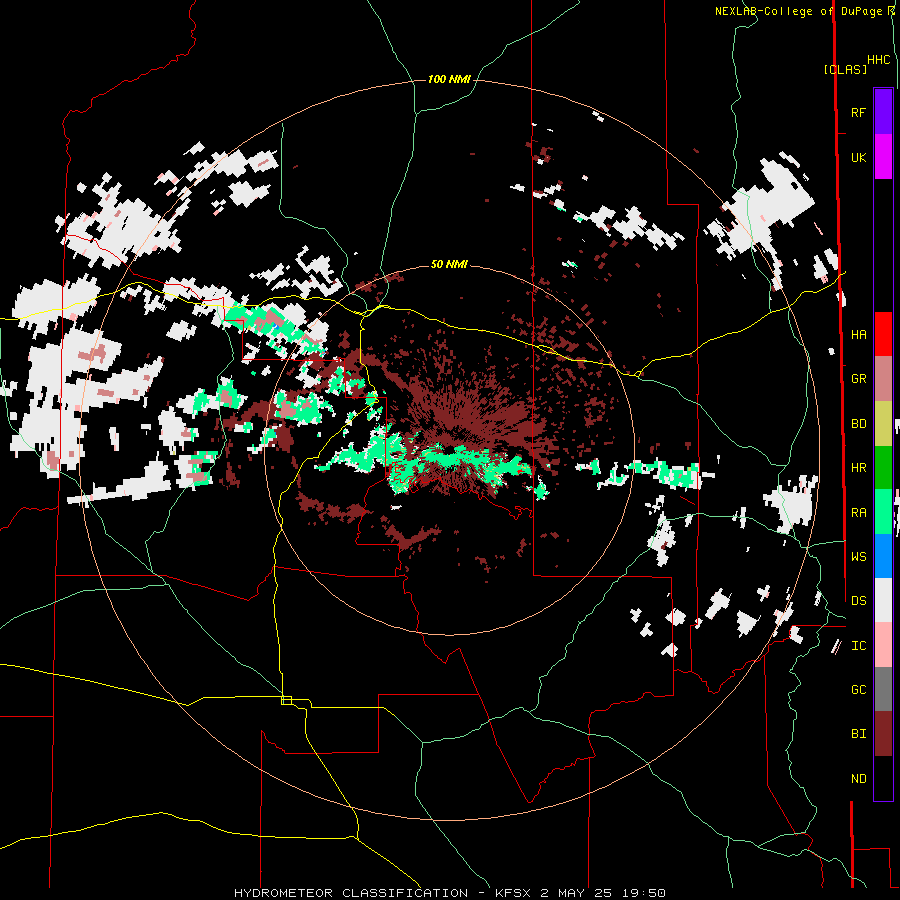The width and height of the screenshot is (900, 900).
Task: Click the DS legend label
Action: pyautogui.click(x=858, y=601)
